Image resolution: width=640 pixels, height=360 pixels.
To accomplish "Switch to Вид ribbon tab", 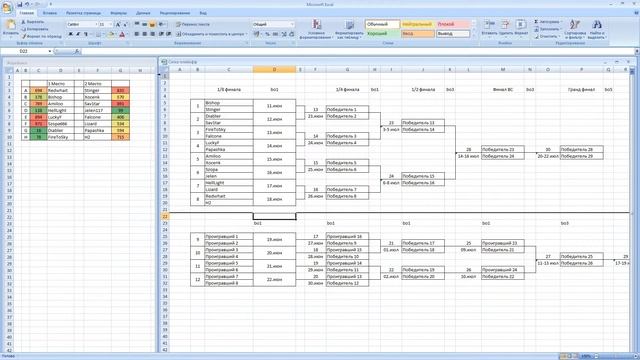I will pyautogui.click(x=203, y=13).
